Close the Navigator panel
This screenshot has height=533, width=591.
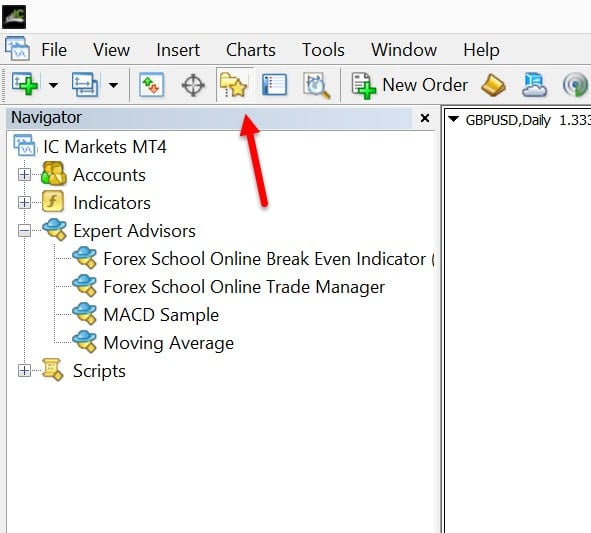click(425, 118)
